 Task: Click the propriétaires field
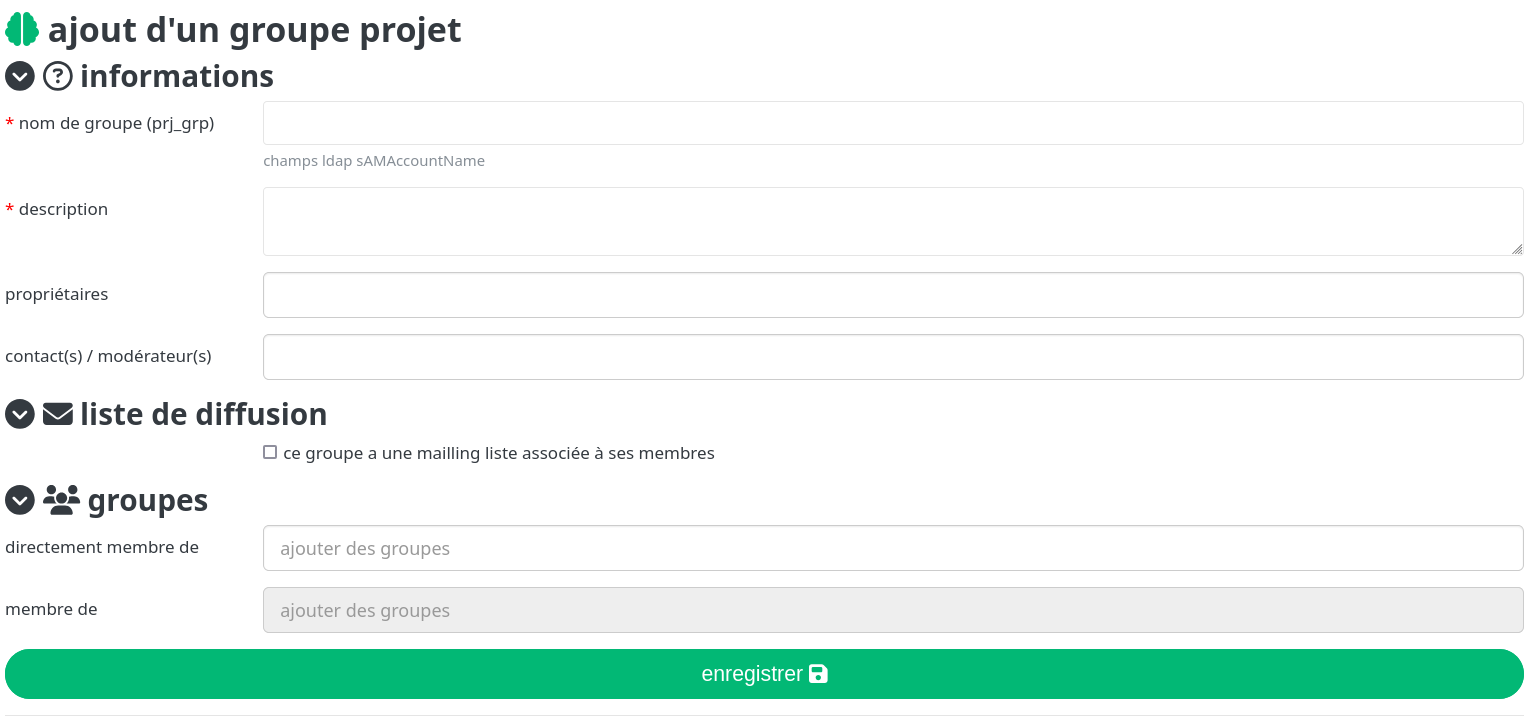892,295
